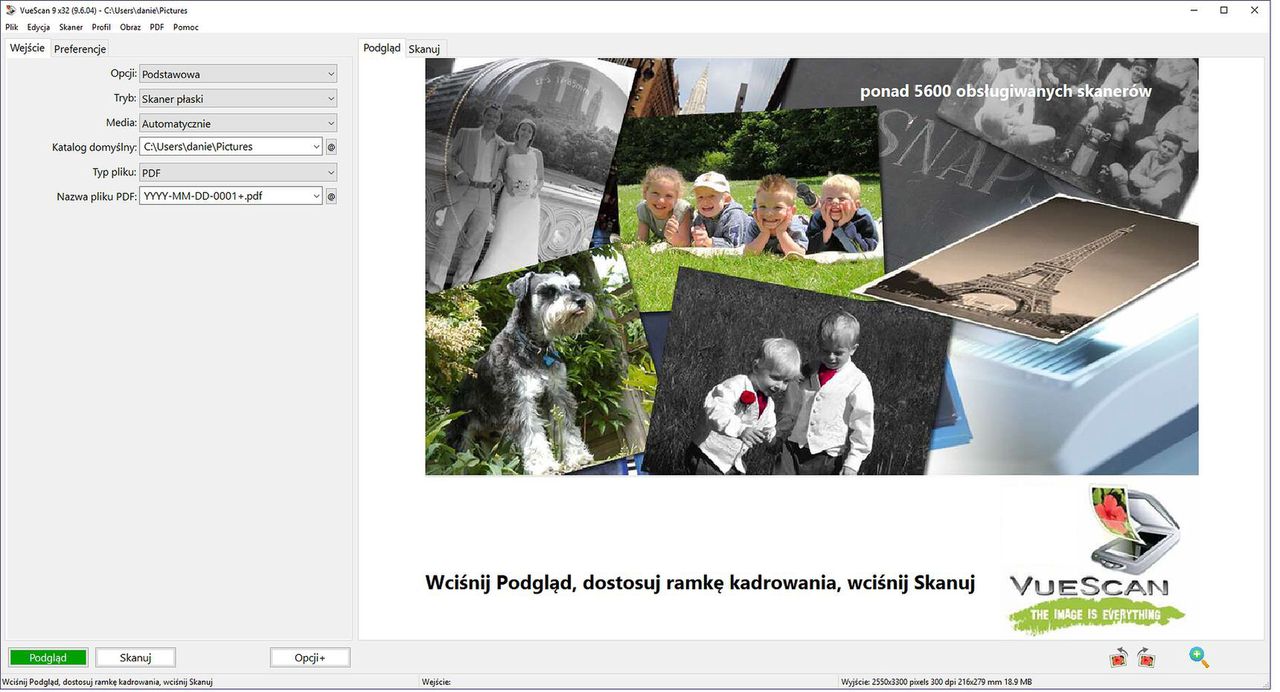Click the Opcji+ button
Viewport: 1280px width, 692px height.
pos(310,658)
